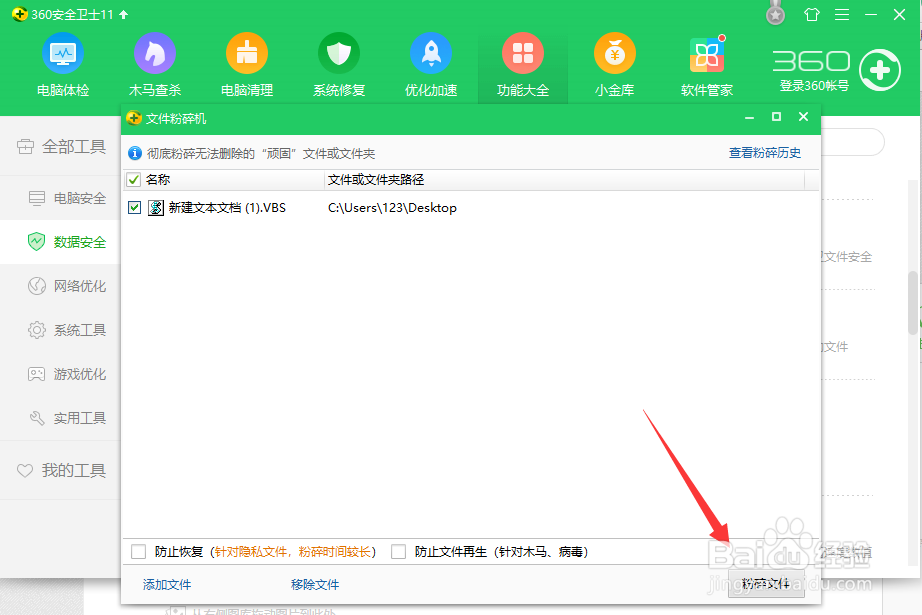Image resolution: width=922 pixels, height=615 pixels.
Task: Select the 功能大全 tab
Action: (x=522, y=62)
